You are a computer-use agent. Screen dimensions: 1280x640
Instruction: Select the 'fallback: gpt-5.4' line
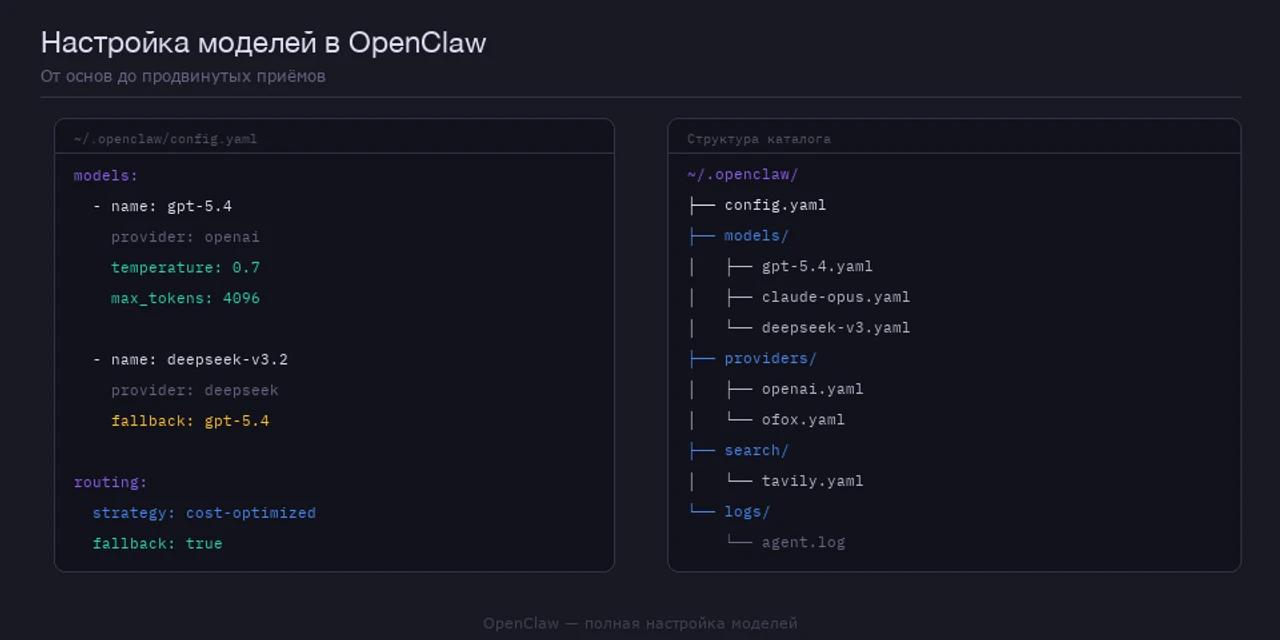[x=190, y=421]
